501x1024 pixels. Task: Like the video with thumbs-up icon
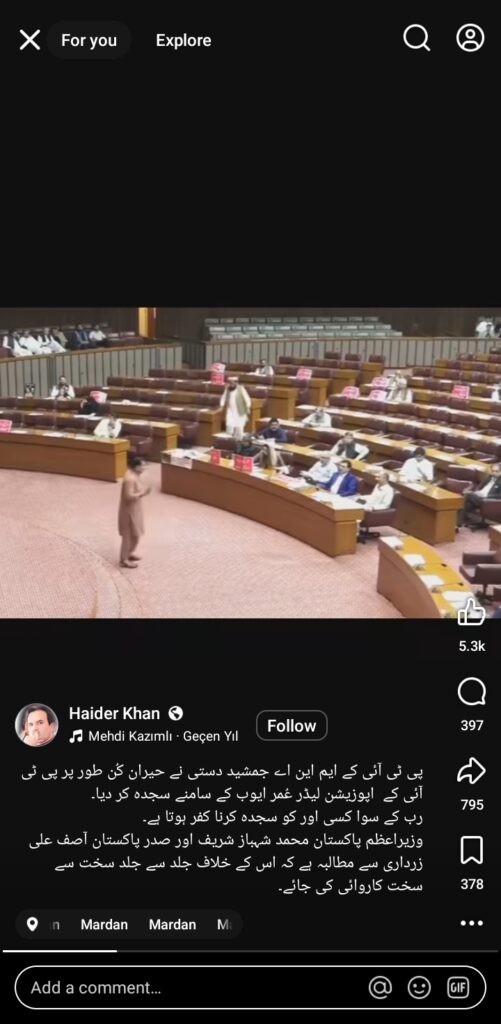[x=472, y=613]
